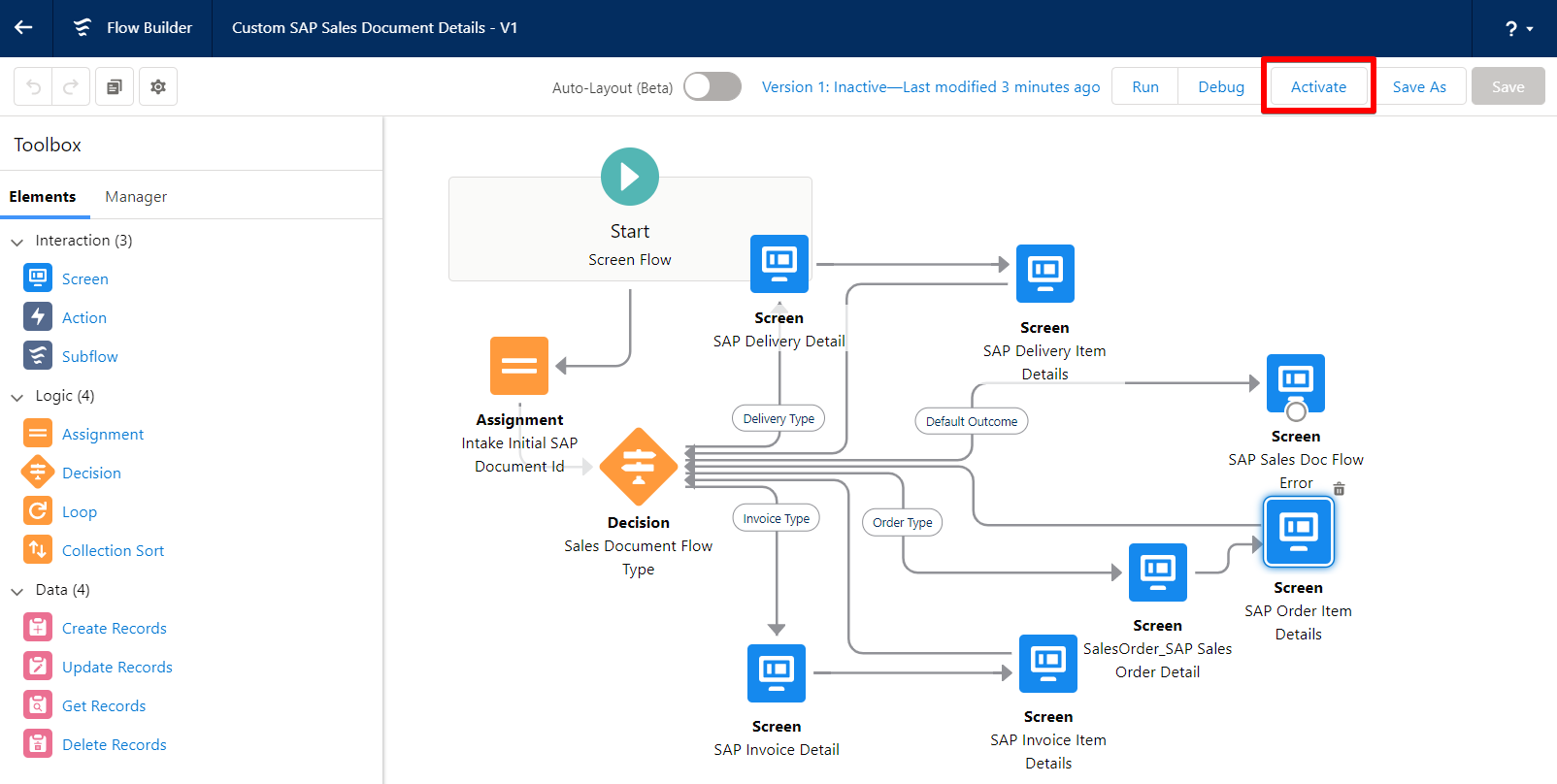Switch to the Manager tab

(x=136, y=196)
